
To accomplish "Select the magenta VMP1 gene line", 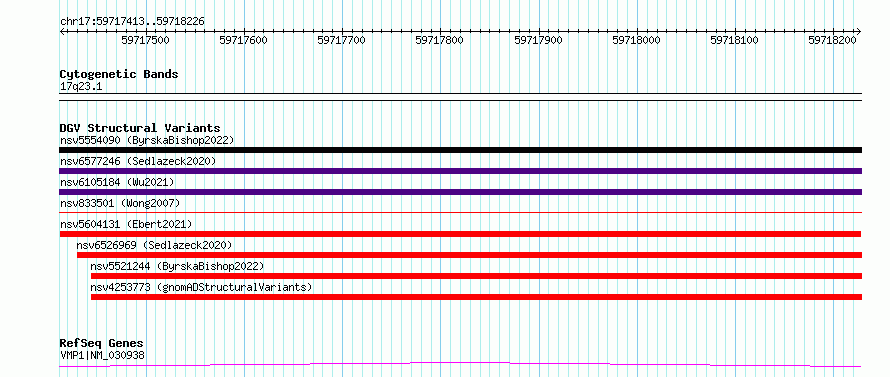I will 460,364.
